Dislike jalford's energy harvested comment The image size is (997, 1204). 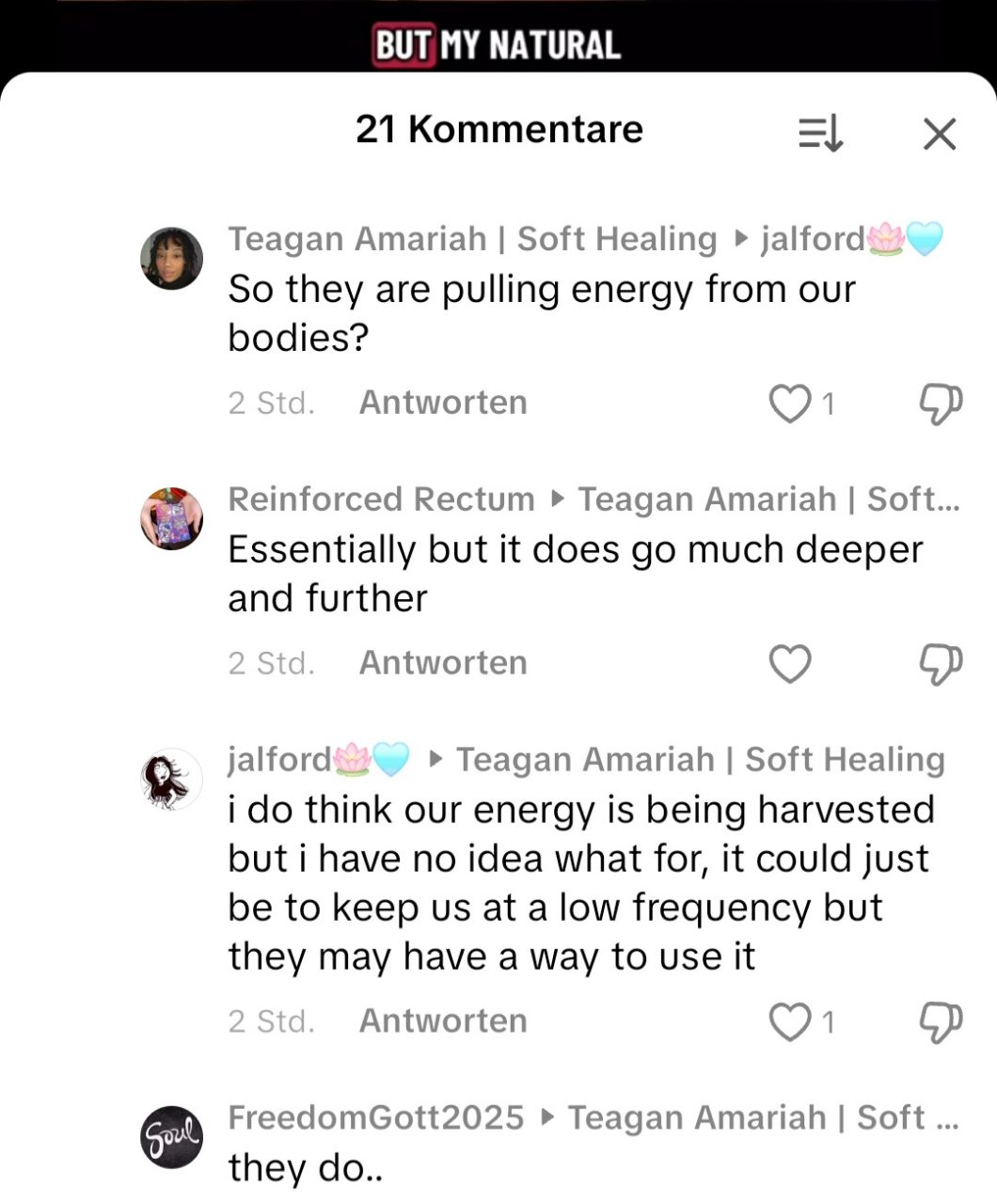click(940, 1022)
